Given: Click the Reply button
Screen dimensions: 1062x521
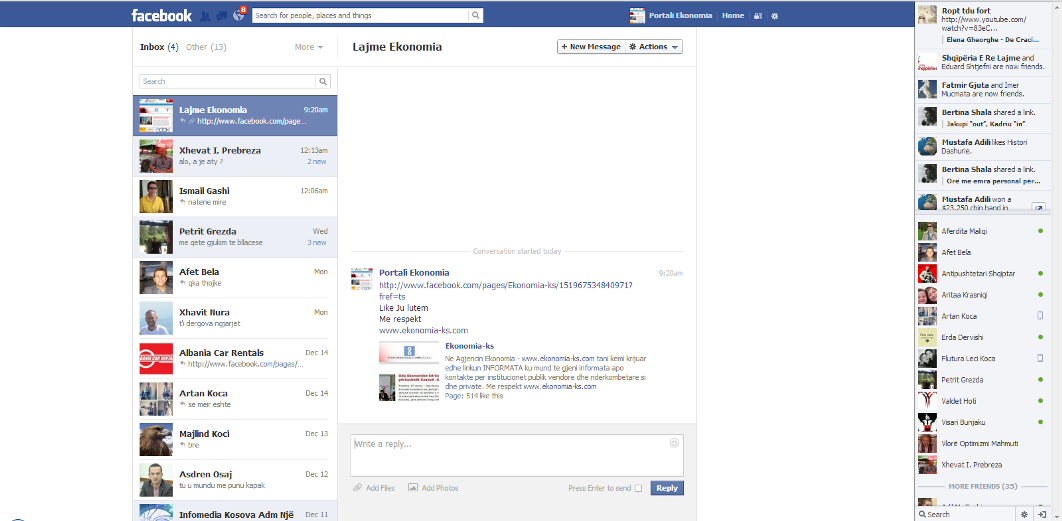Looking at the screenshot, I should 667,488.
